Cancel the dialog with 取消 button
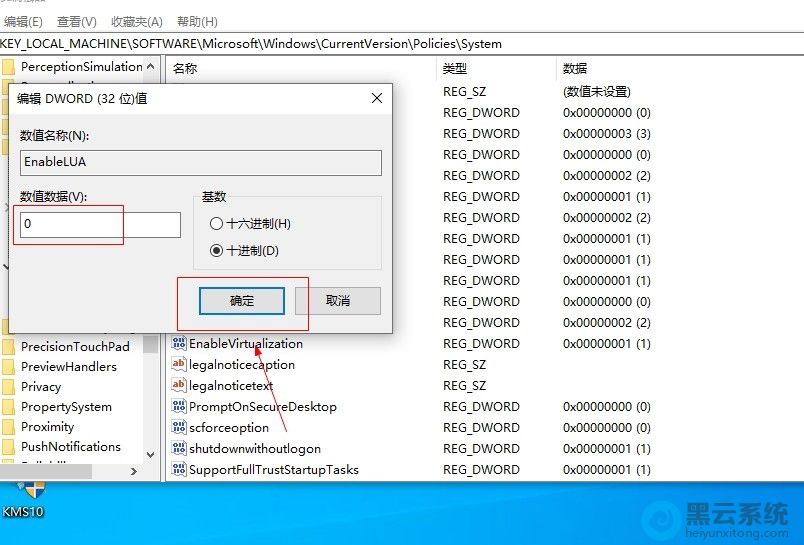This screenshot has height=545, width=804. pos(338,300)
